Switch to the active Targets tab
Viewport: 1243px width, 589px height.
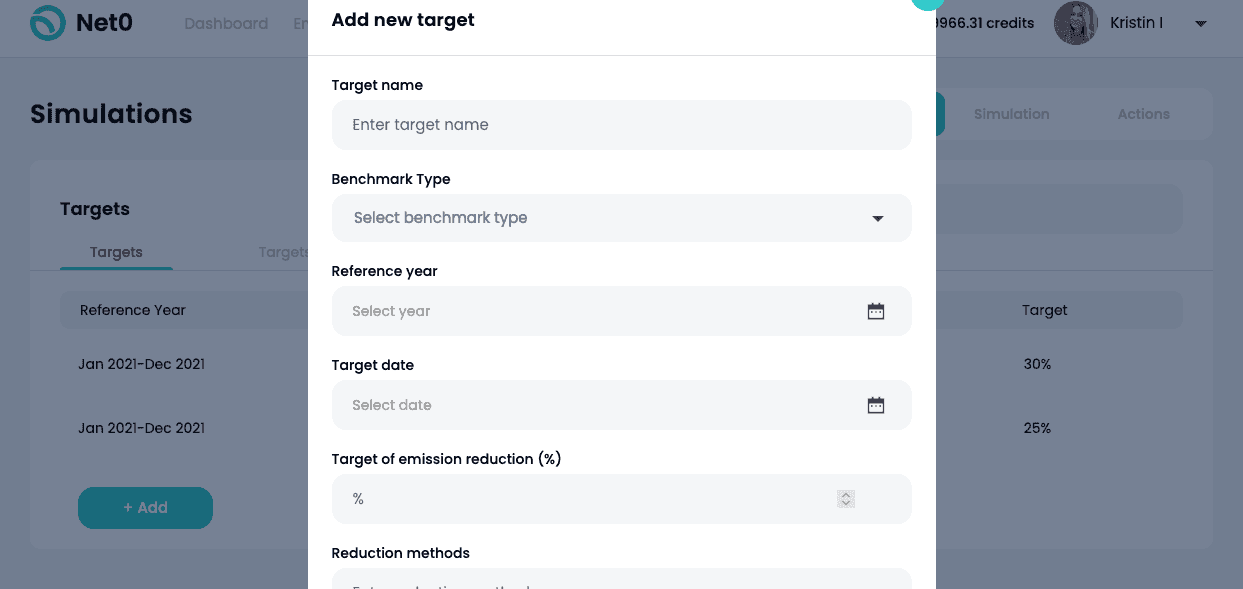pos(115,252)
